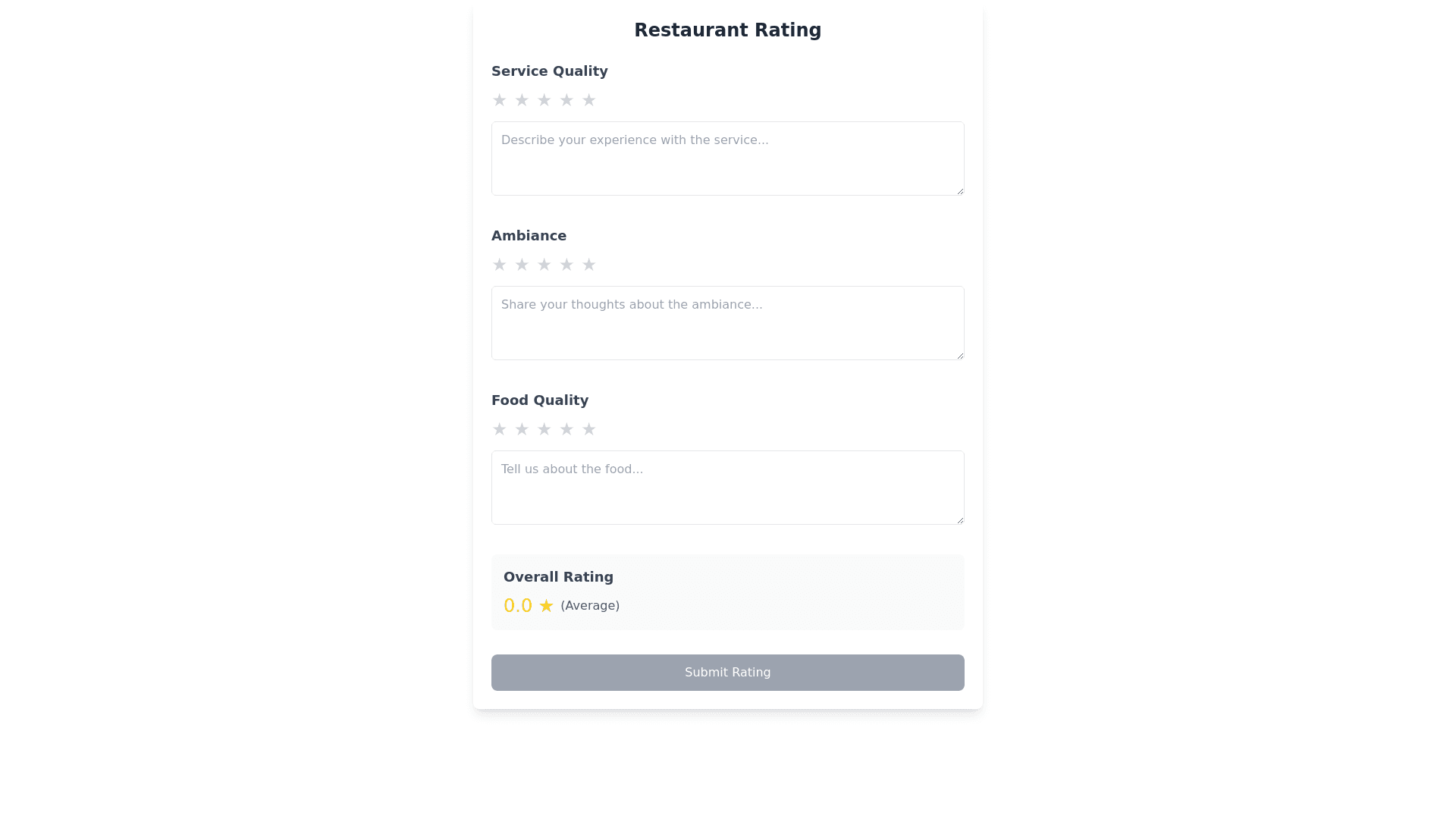Rate Ambiance one star

click(x=499, y=265)
